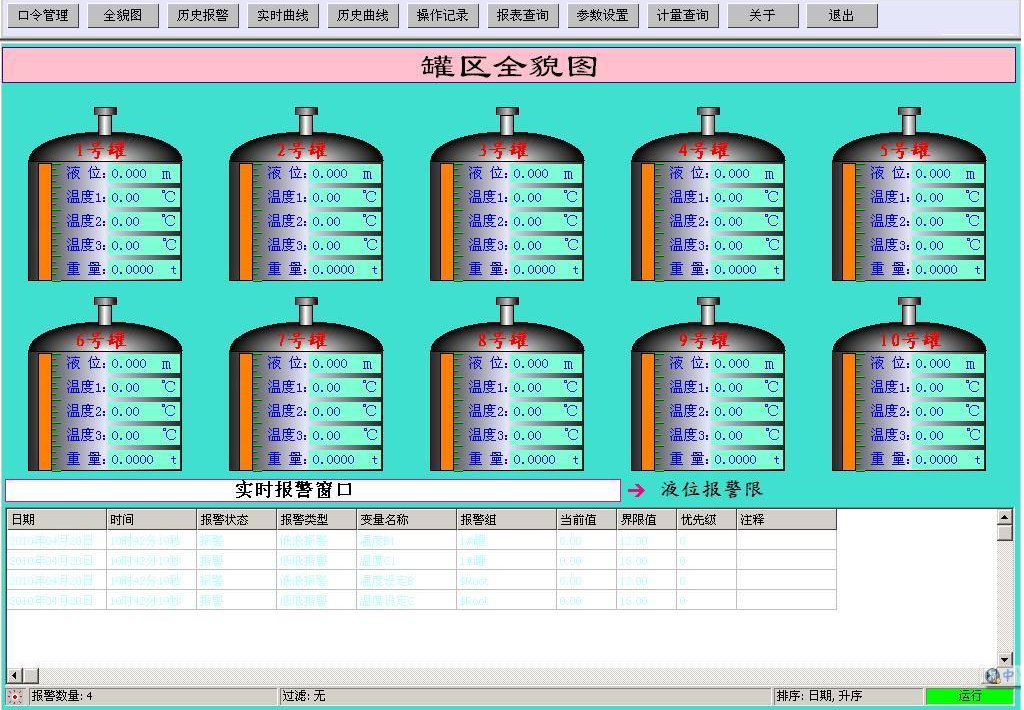Open 参数设置 parameter settings
Screen dimensions: 1024x710
[x=603, y=16]
